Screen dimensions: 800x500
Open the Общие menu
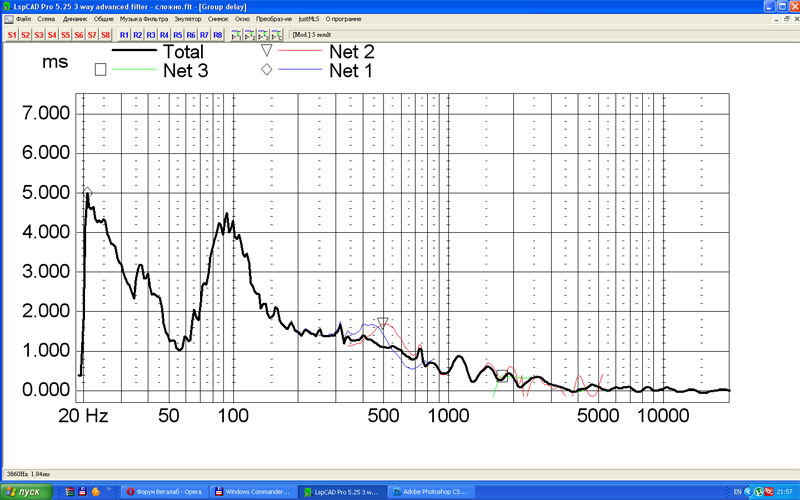point(104,19)
